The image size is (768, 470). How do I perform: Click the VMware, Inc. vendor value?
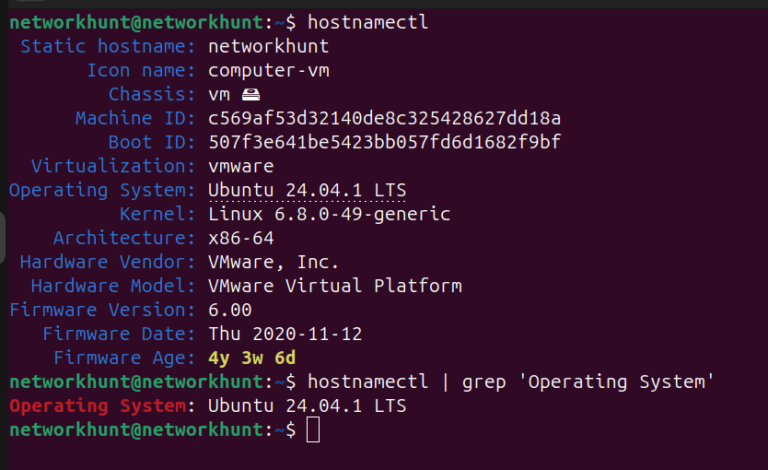click(273, 262)
